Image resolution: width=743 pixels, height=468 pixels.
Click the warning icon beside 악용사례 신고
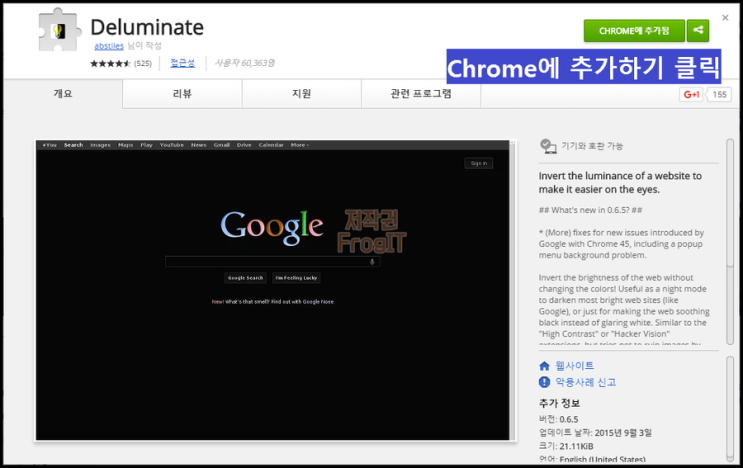(x=544, y=382)
